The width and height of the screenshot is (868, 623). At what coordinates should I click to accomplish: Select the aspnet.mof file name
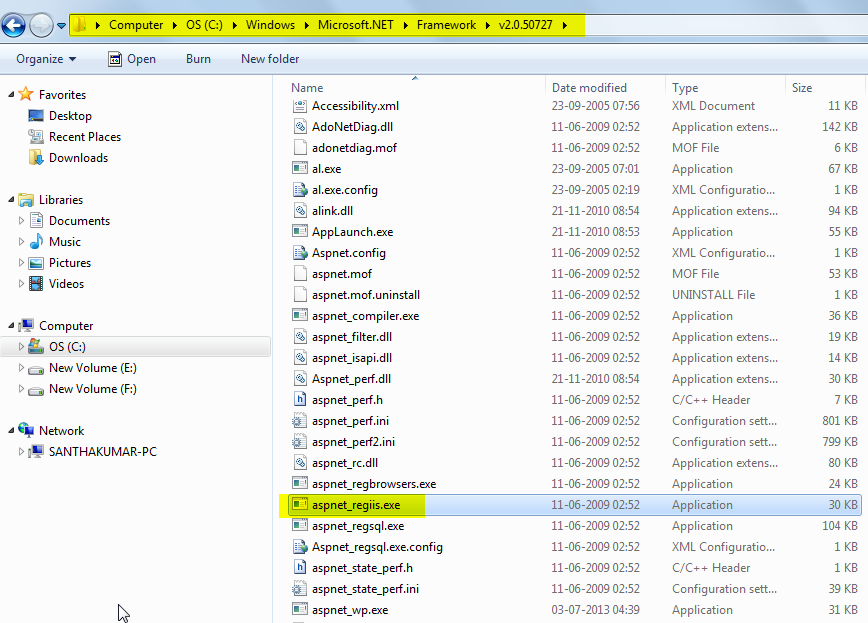click(x=342, y=274)
